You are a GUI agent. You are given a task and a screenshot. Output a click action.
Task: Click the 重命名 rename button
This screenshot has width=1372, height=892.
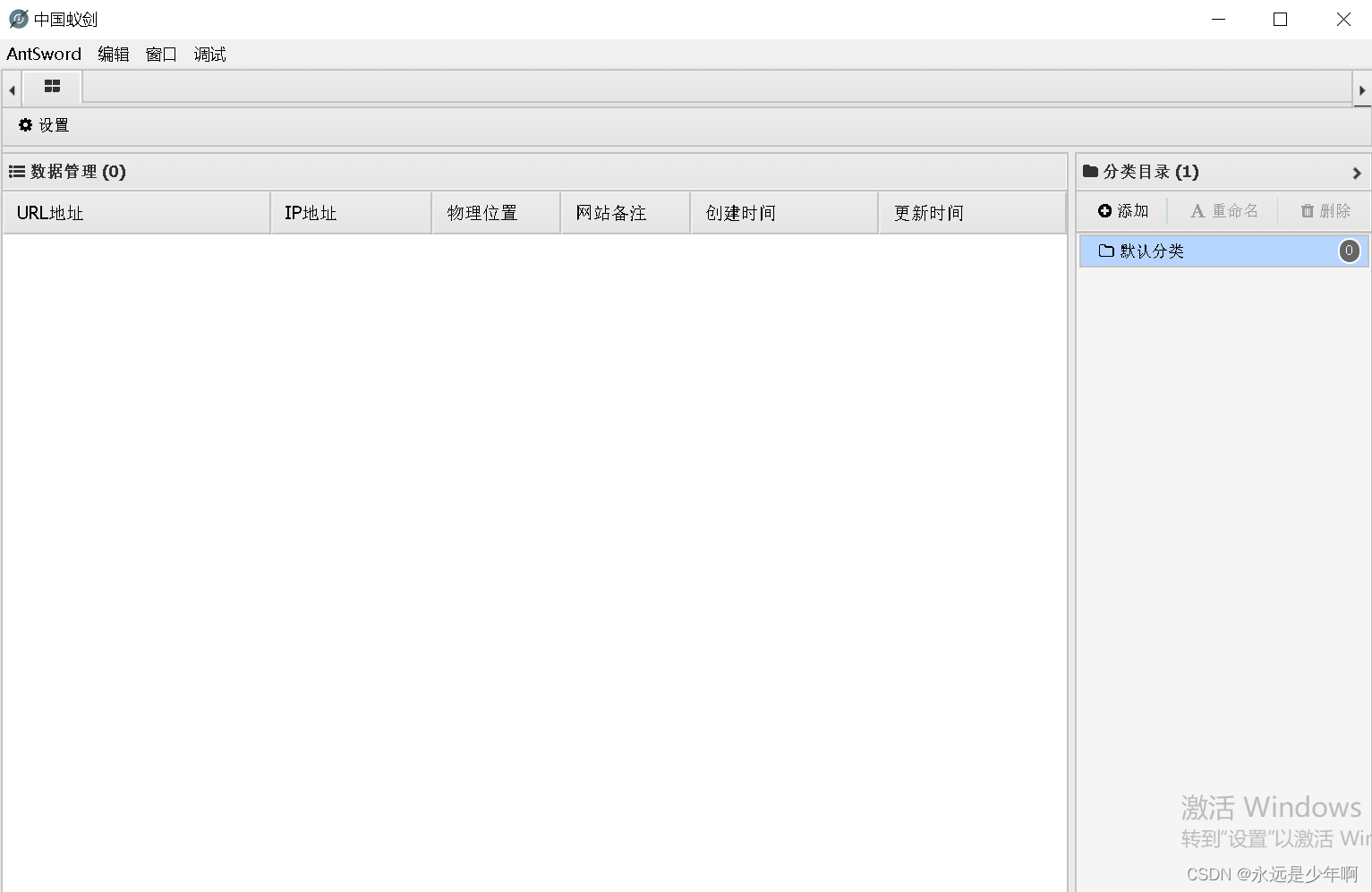1223,211
